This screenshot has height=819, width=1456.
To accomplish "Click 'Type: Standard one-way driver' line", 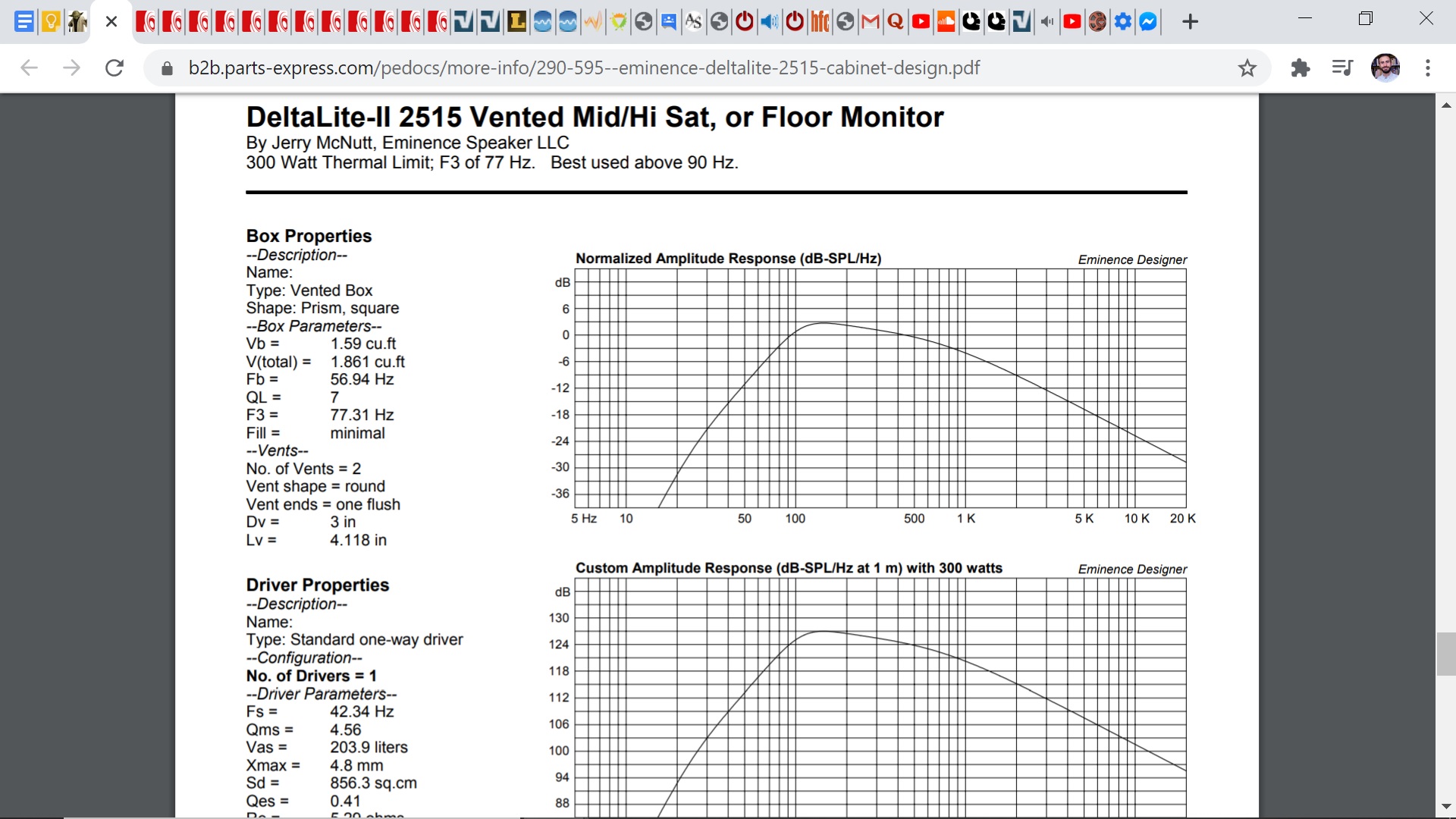I will tap(354, 639).
